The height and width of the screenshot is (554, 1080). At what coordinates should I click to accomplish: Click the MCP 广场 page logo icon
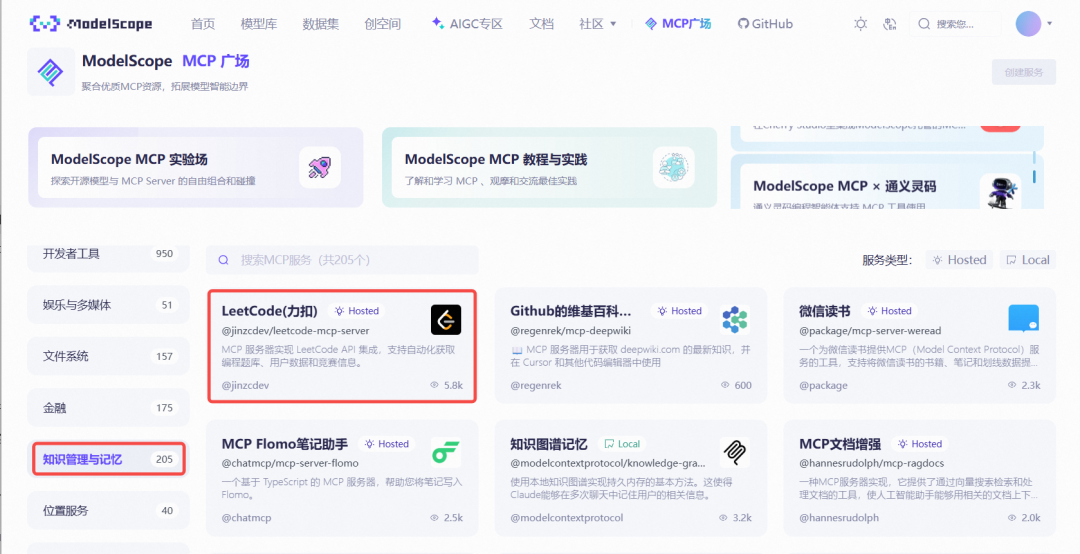(51, 72)
